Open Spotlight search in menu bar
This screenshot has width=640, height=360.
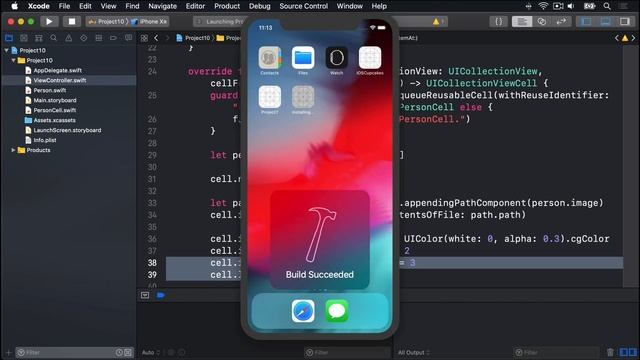pos(607,6)
